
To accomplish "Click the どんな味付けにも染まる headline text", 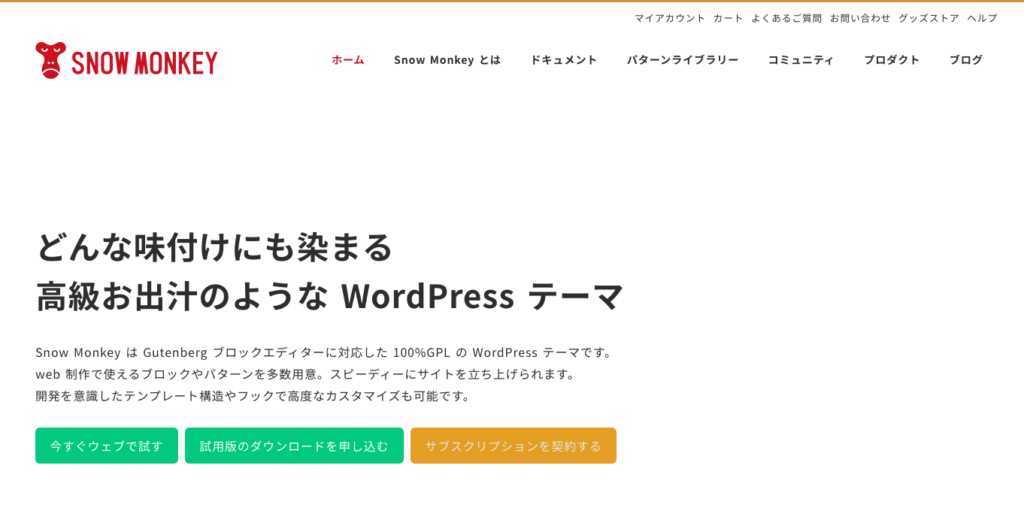I will click(x=214, y=246).
